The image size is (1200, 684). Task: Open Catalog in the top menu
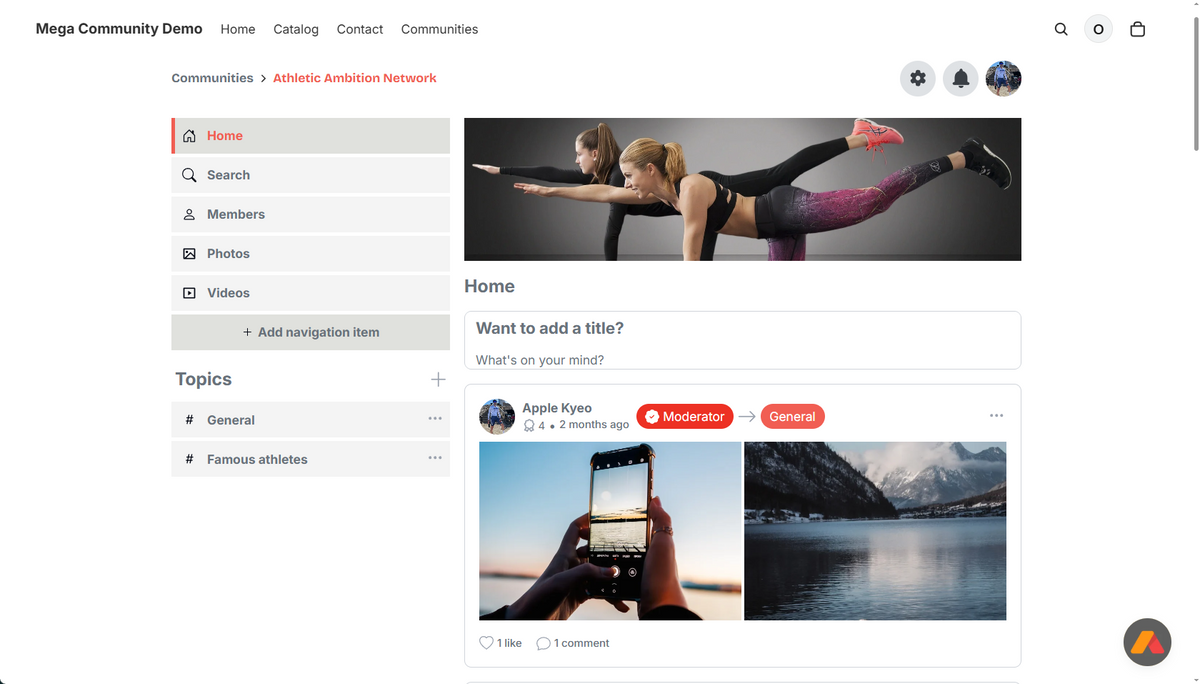click(x=296, y=29)
